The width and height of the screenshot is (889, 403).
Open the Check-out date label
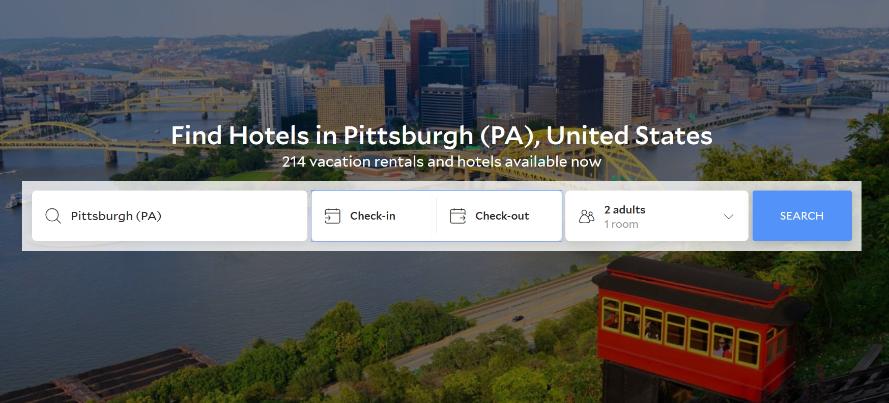tap(502, 216)
